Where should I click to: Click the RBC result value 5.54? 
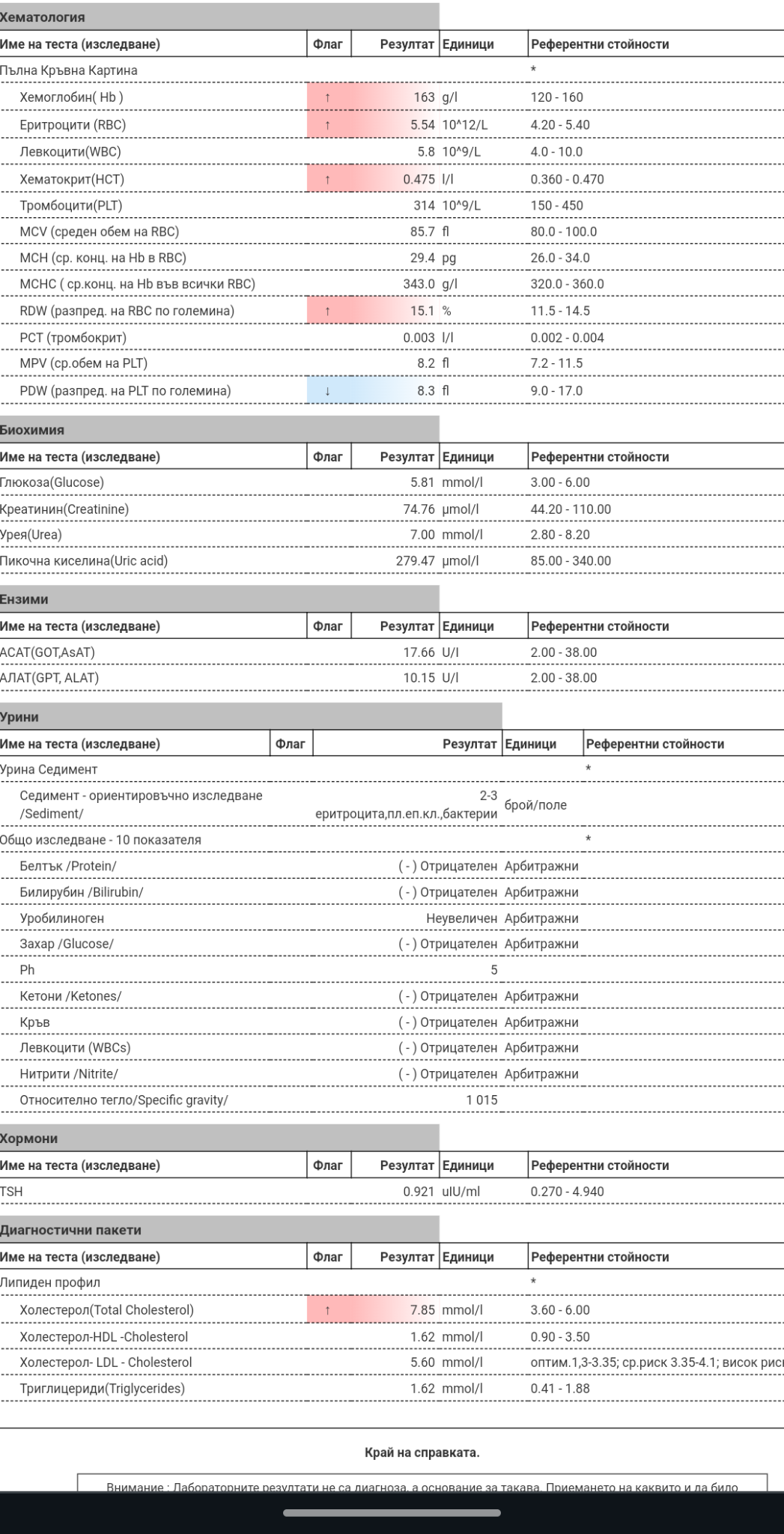coord(422,125)
